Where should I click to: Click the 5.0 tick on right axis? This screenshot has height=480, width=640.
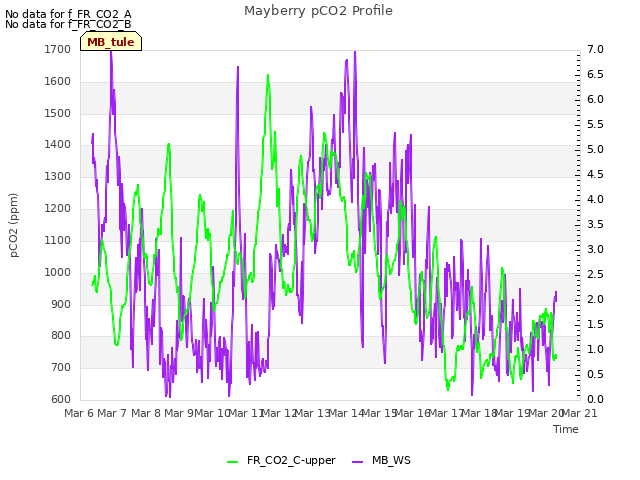coord(596,149)
